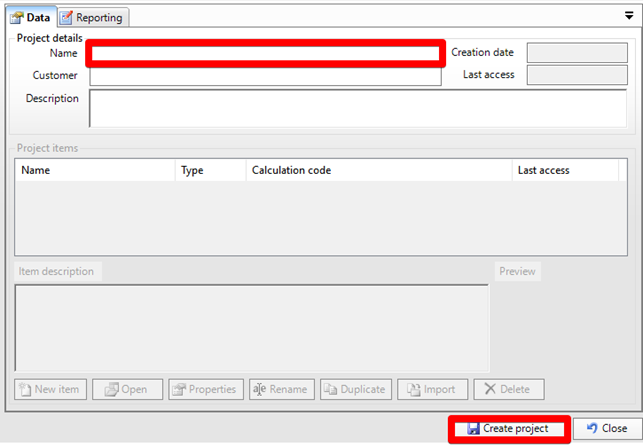Click the Duplicate pages icon
The width and height of the screenshot is (643, 447).
coord(330,389)
